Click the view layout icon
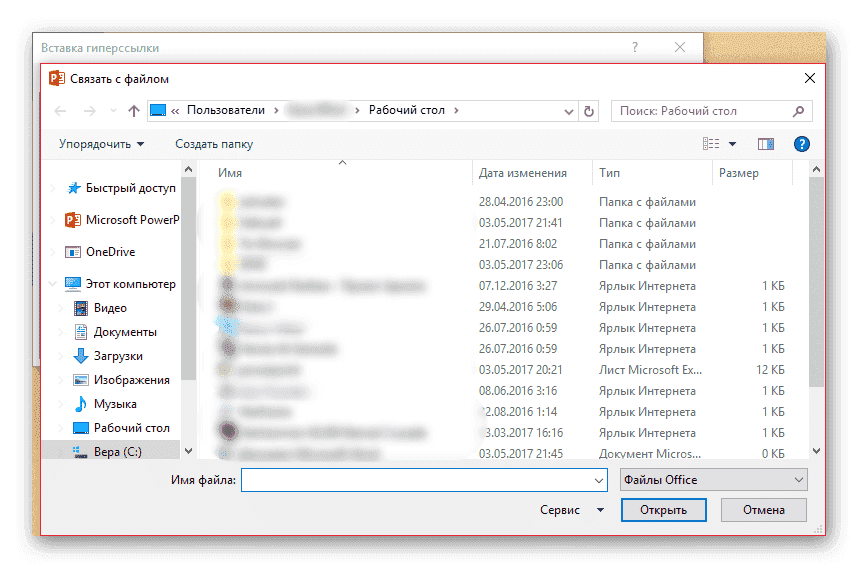This screenshot has width=858, height=568. tap(711, 144)
